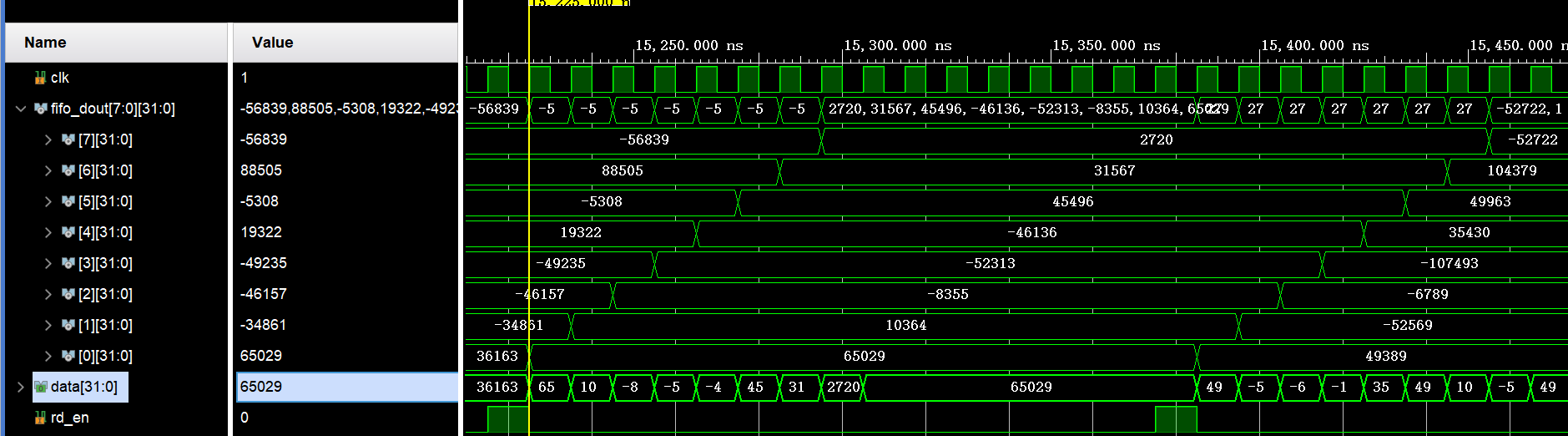Click the clk signal icon
Image resolution: width=1568 pixels, height=436 pixels.
click(x=40, y=78)
